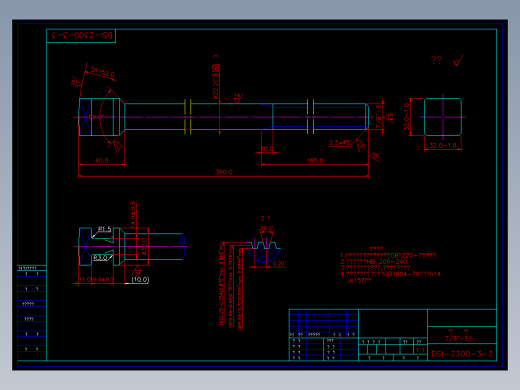
Task: Select the hatched thread profile detail
Action: pos(264,252)
